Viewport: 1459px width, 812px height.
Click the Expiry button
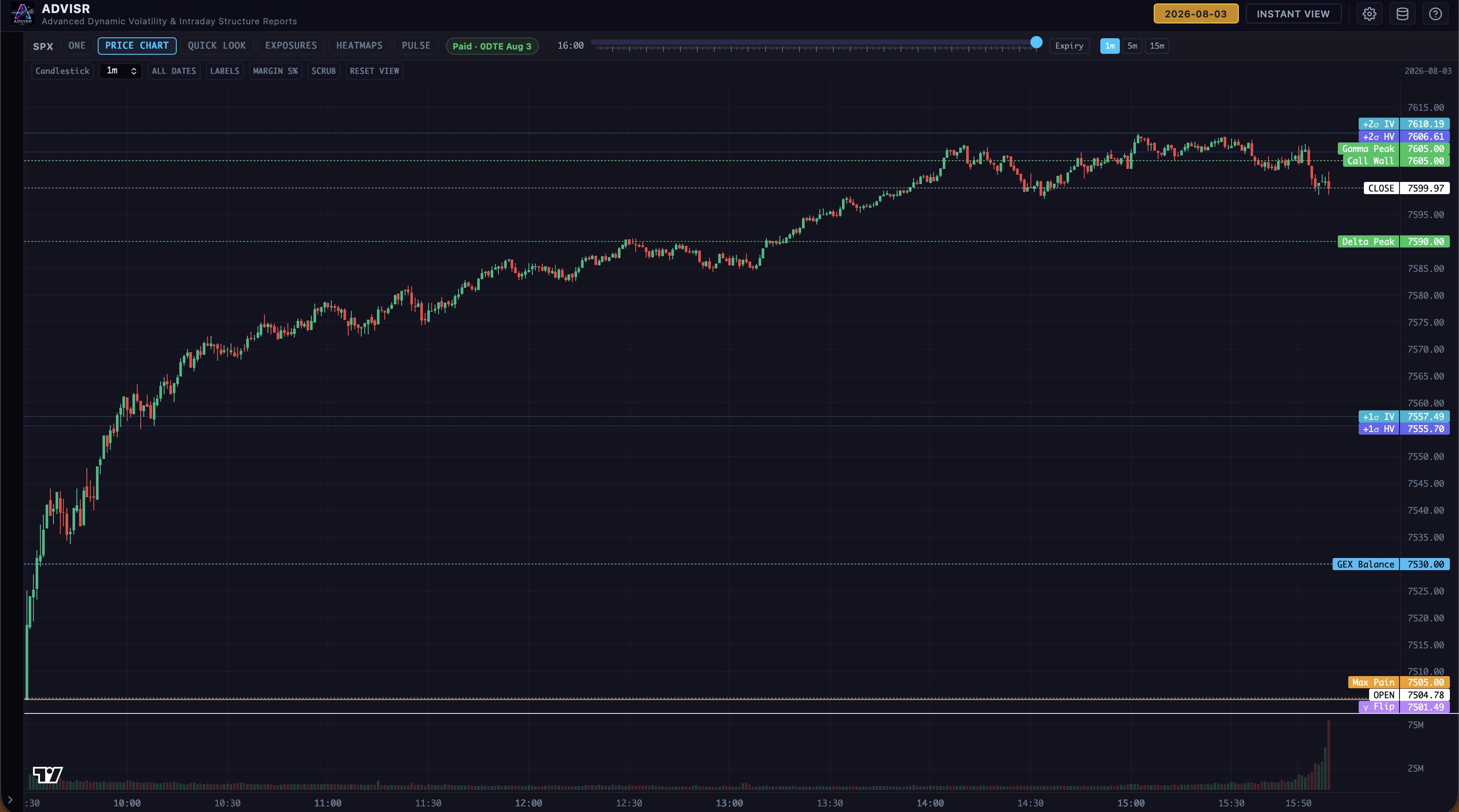[x=1069, y=46]
